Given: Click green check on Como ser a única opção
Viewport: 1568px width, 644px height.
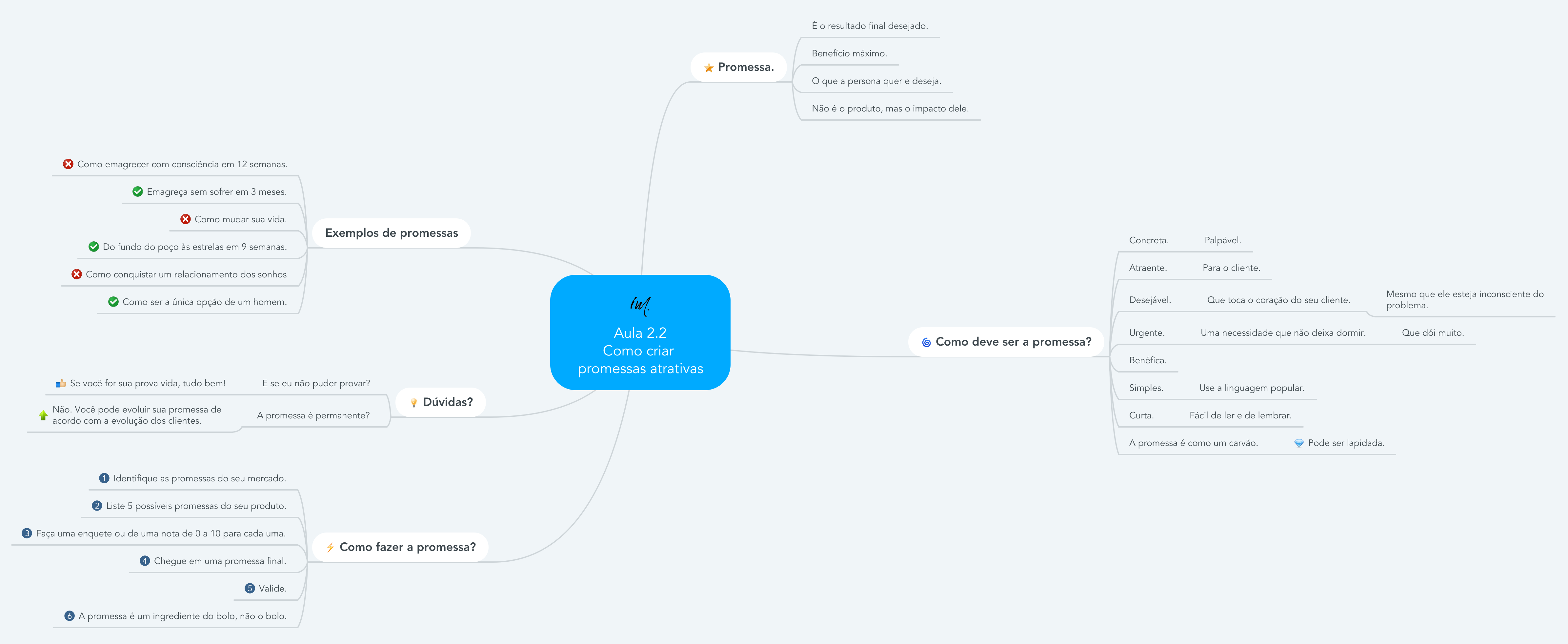Looking at the screenshot, I should (113, 302).
